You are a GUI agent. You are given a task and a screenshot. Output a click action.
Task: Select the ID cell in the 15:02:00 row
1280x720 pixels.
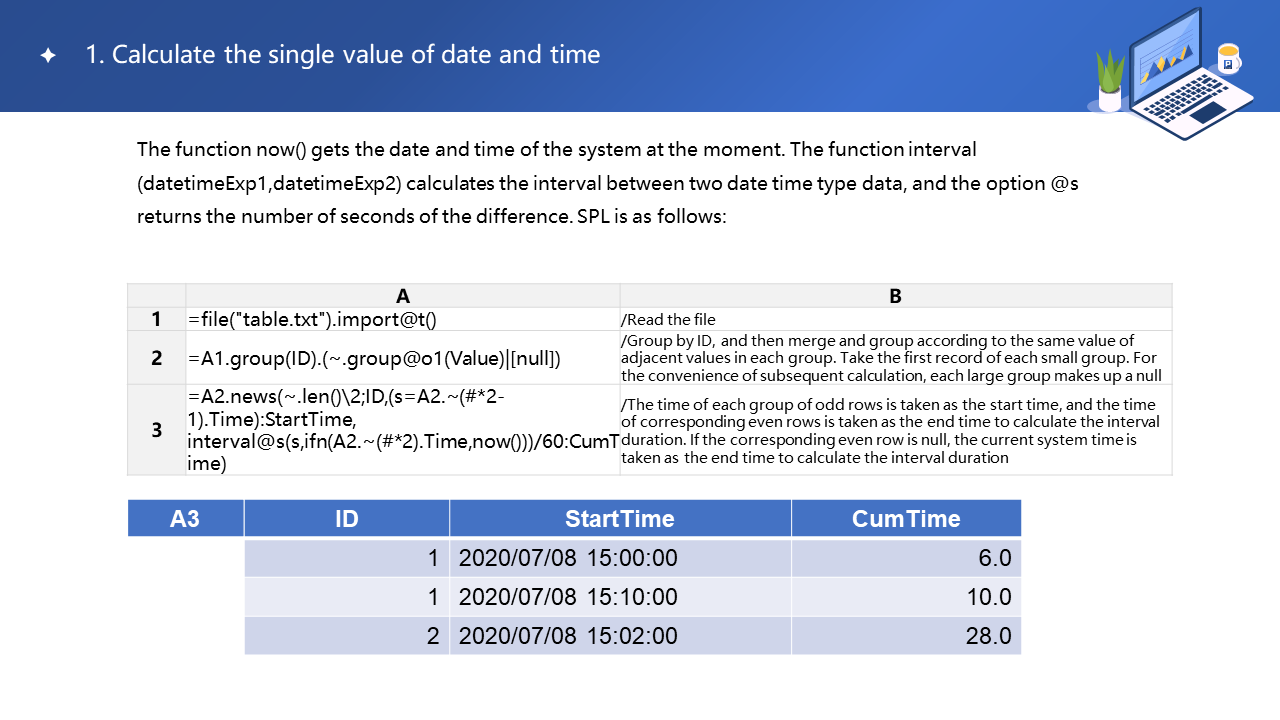pyautogui.click(x=347, y=635)
